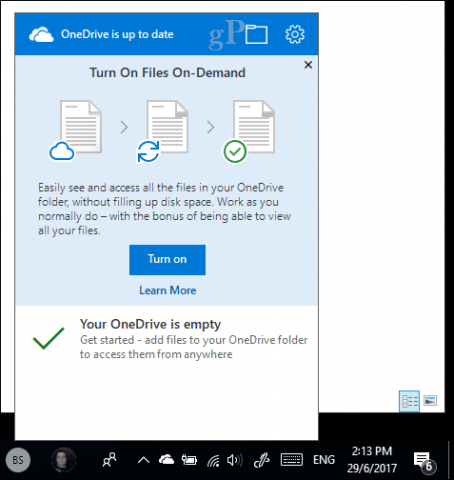Switch to details list view in window behind
This screenshot has height=480, width=454.
pyautogui.click(x=409, y=401)
